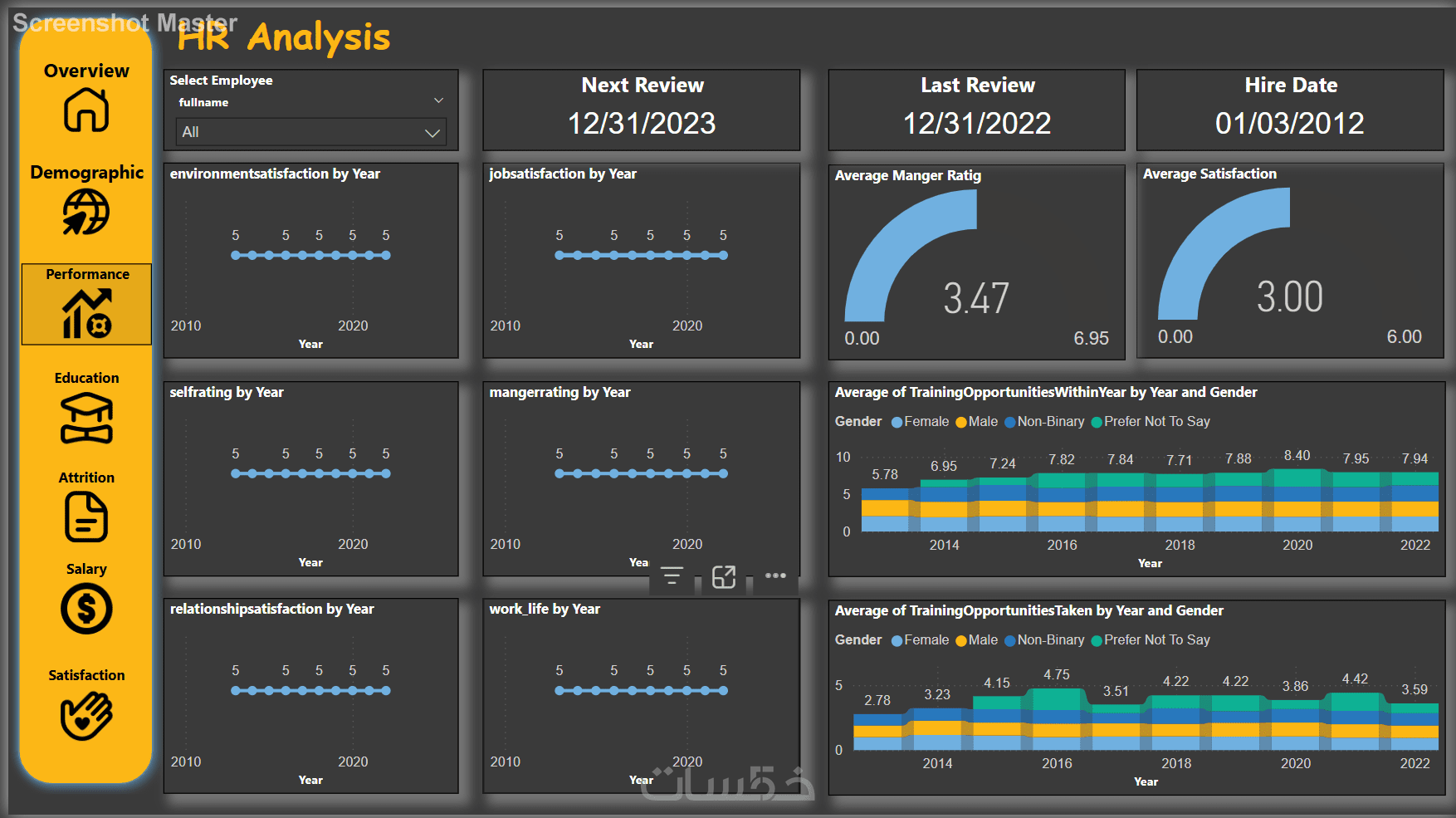Select Average Manger Ratig gauge value

pos(976,299)
